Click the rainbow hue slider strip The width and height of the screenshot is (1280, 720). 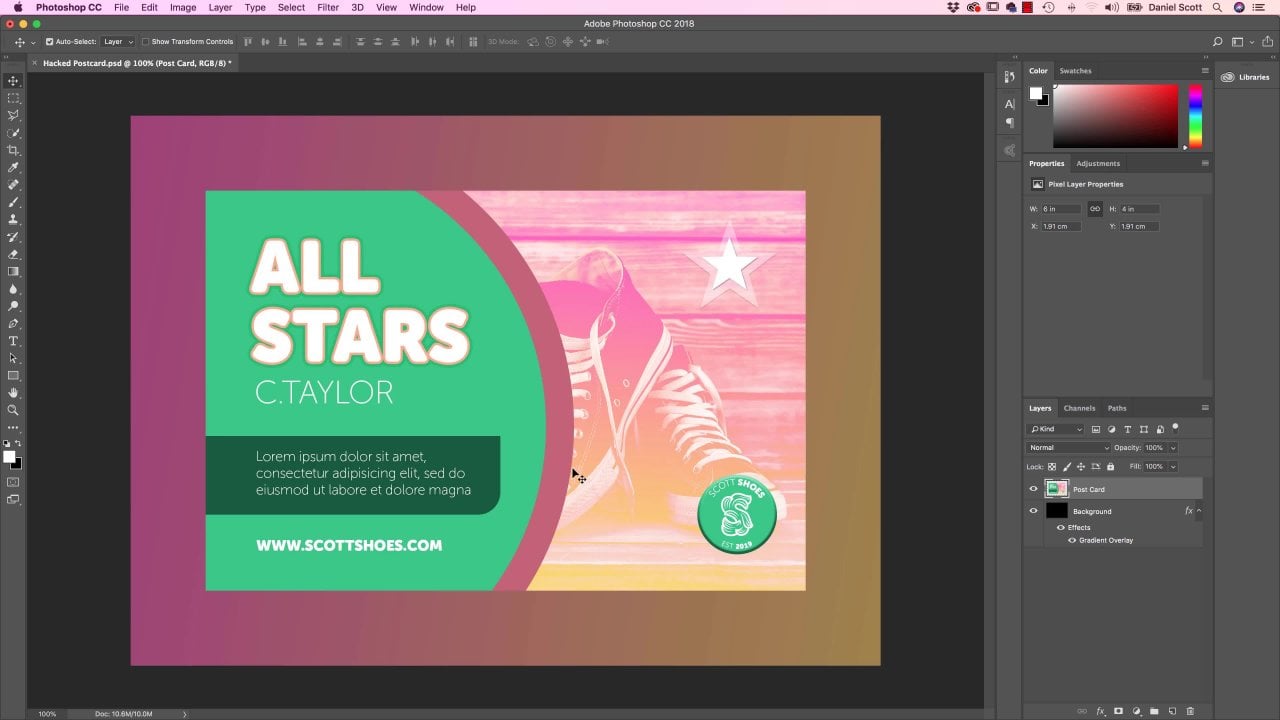[x=1195, y=116]
